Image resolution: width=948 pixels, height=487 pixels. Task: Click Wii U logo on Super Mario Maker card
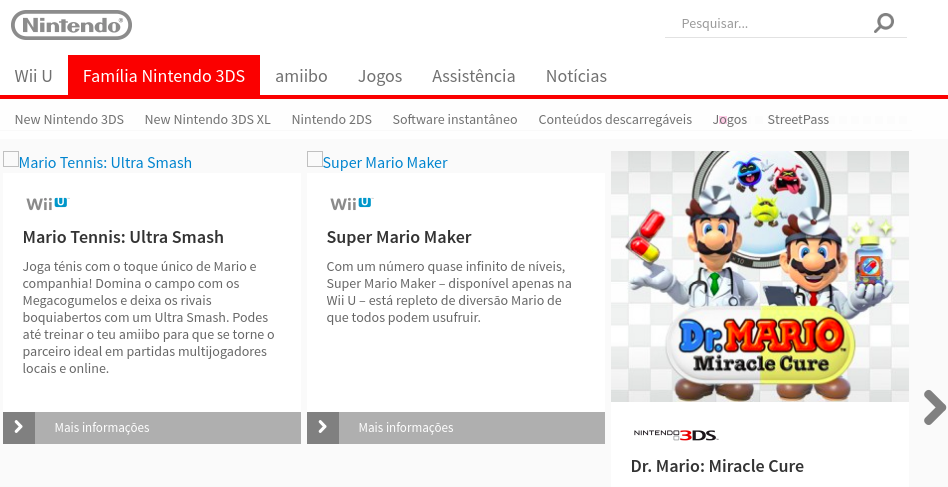352,204
